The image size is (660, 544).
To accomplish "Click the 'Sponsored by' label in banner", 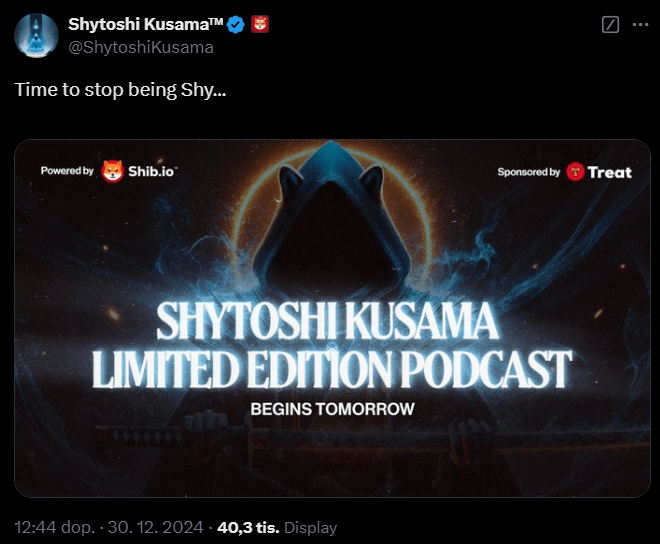I will 529,172.
